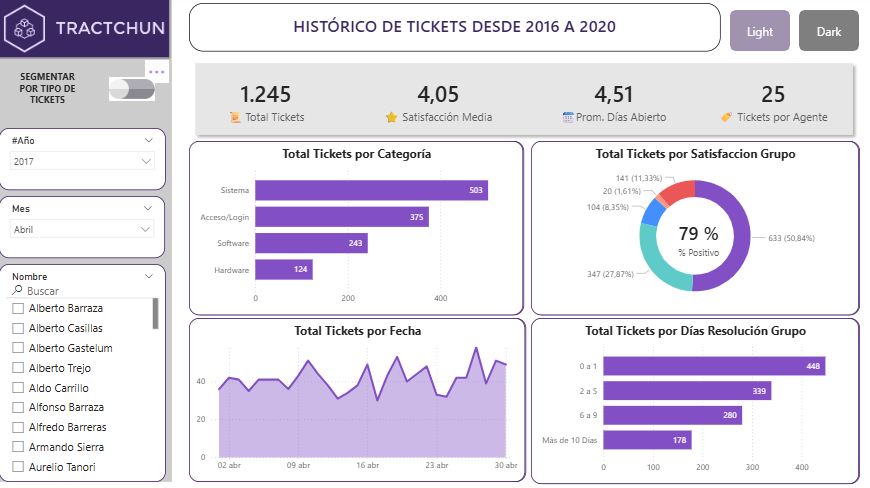Select the Software bar with 243 tickets
Screen dimensions: 870x488
click(x=311, y=243)
